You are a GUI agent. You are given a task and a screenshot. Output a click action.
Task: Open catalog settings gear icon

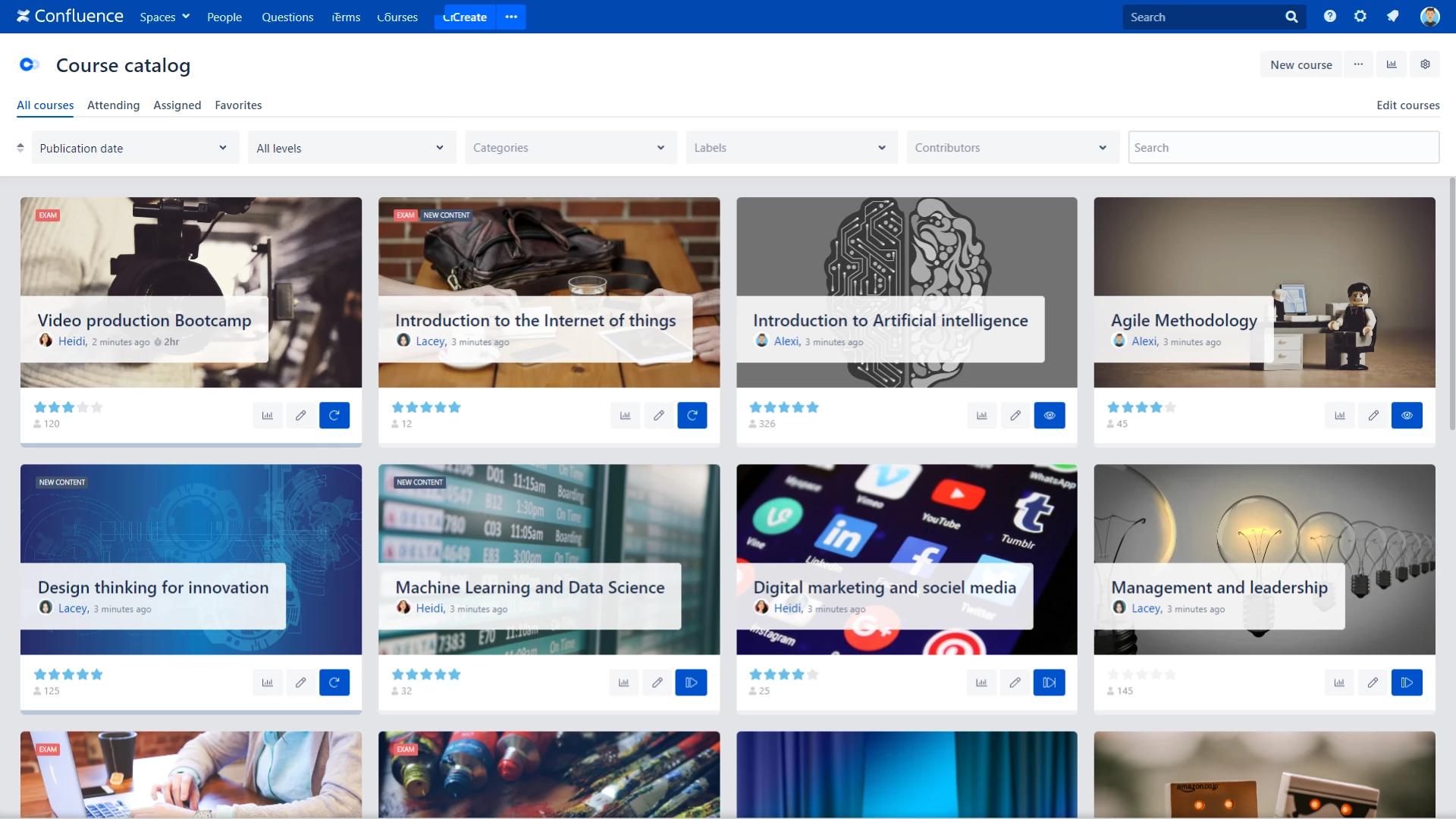[x=1426, y=64]
